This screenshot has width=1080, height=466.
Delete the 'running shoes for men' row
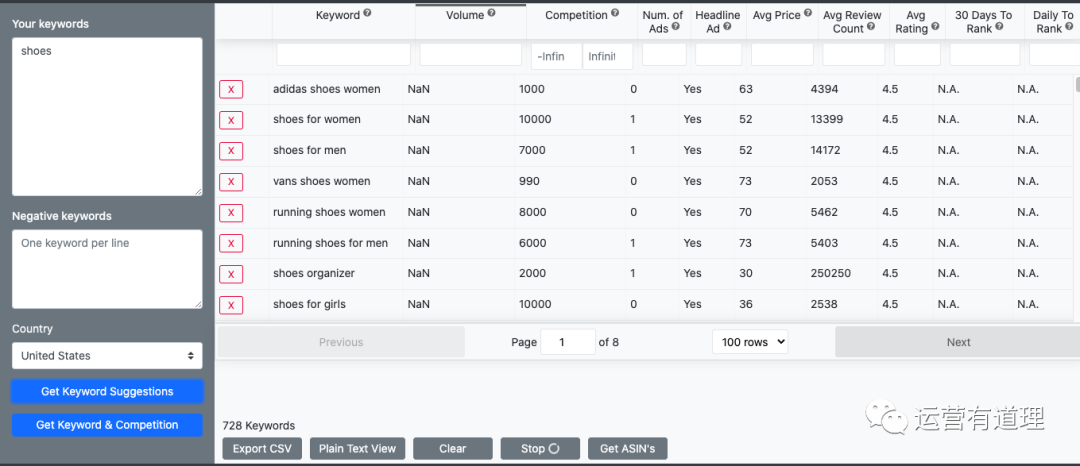point(231,244)
